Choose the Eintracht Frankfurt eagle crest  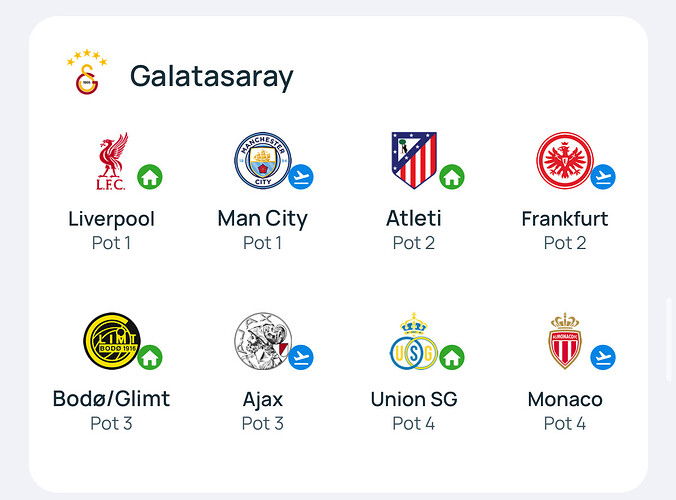[x=565, y=160]
